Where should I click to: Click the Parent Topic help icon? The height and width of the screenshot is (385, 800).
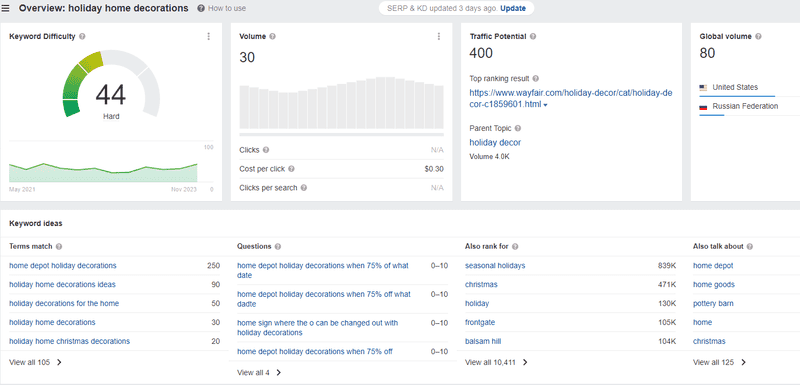coord(517,128)
